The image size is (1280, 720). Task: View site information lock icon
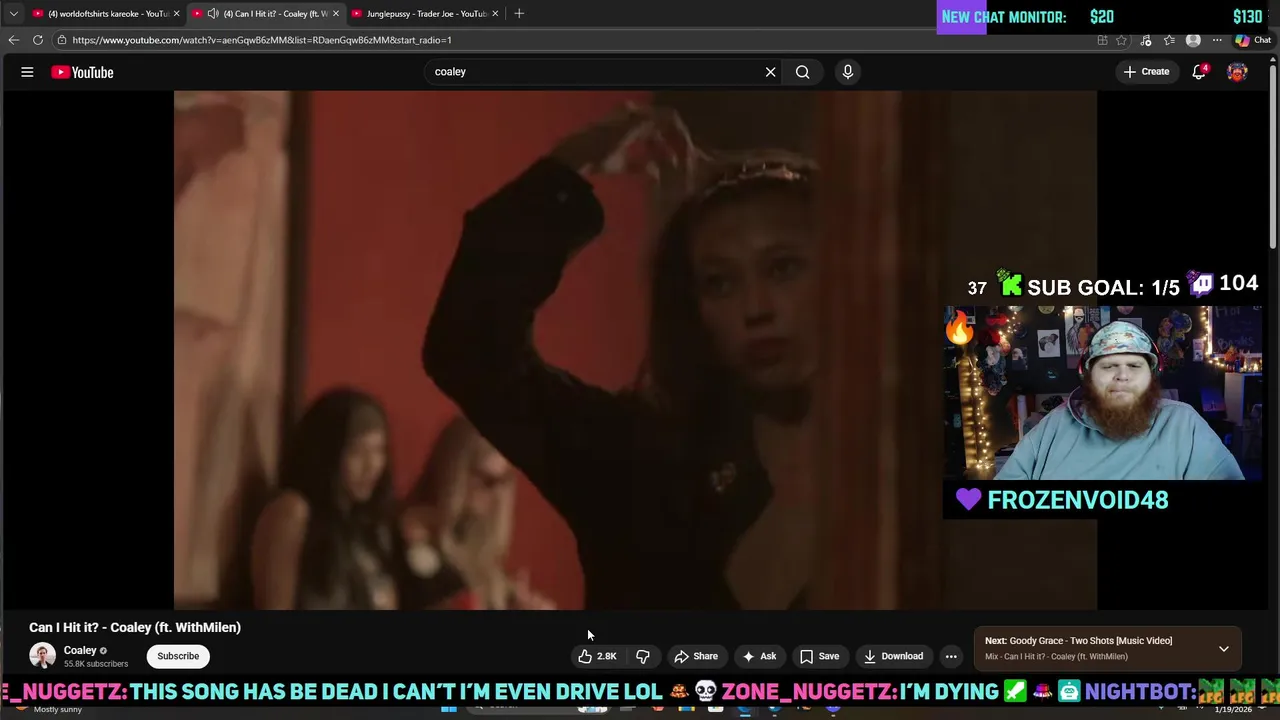pos(62,40)
